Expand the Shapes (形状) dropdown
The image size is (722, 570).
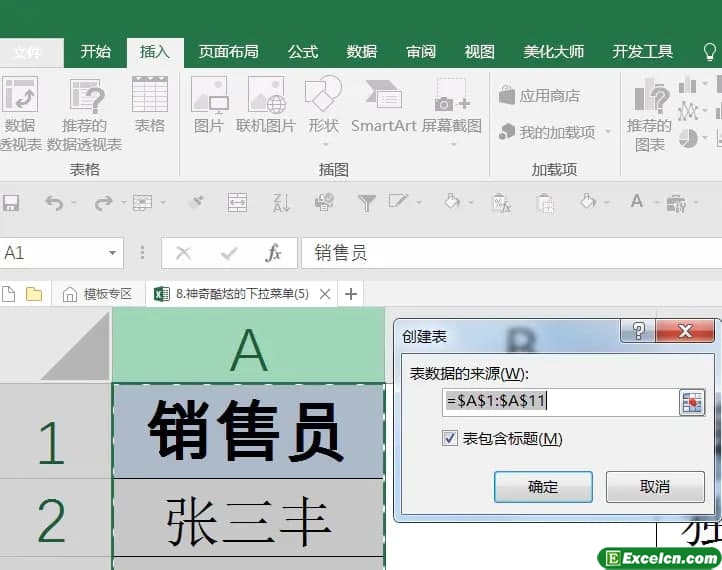323,126
